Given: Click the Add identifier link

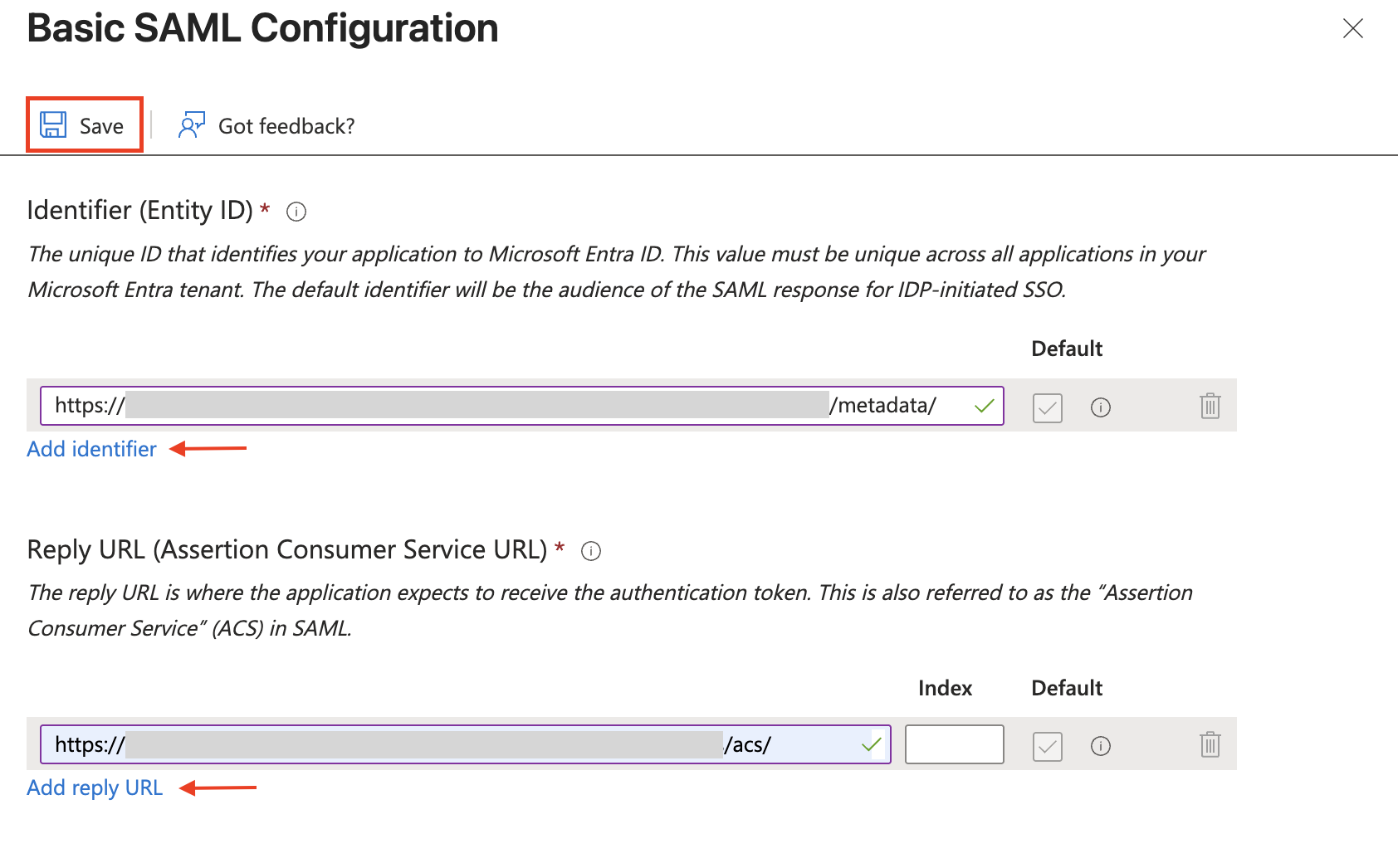Looking at the screenshot, I should [91, 449].
